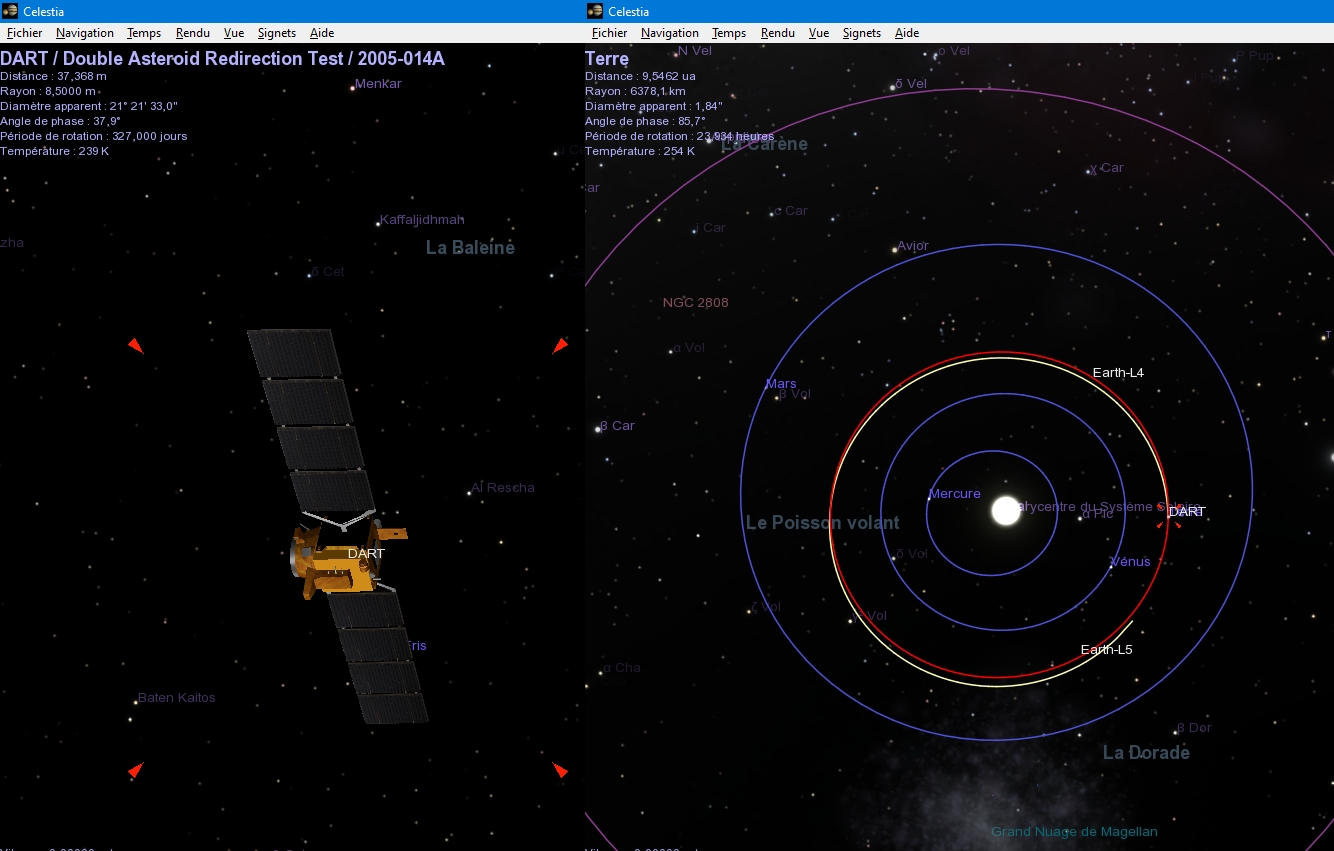Click the NGC 2808 cluster label

[x=696, y=302]
